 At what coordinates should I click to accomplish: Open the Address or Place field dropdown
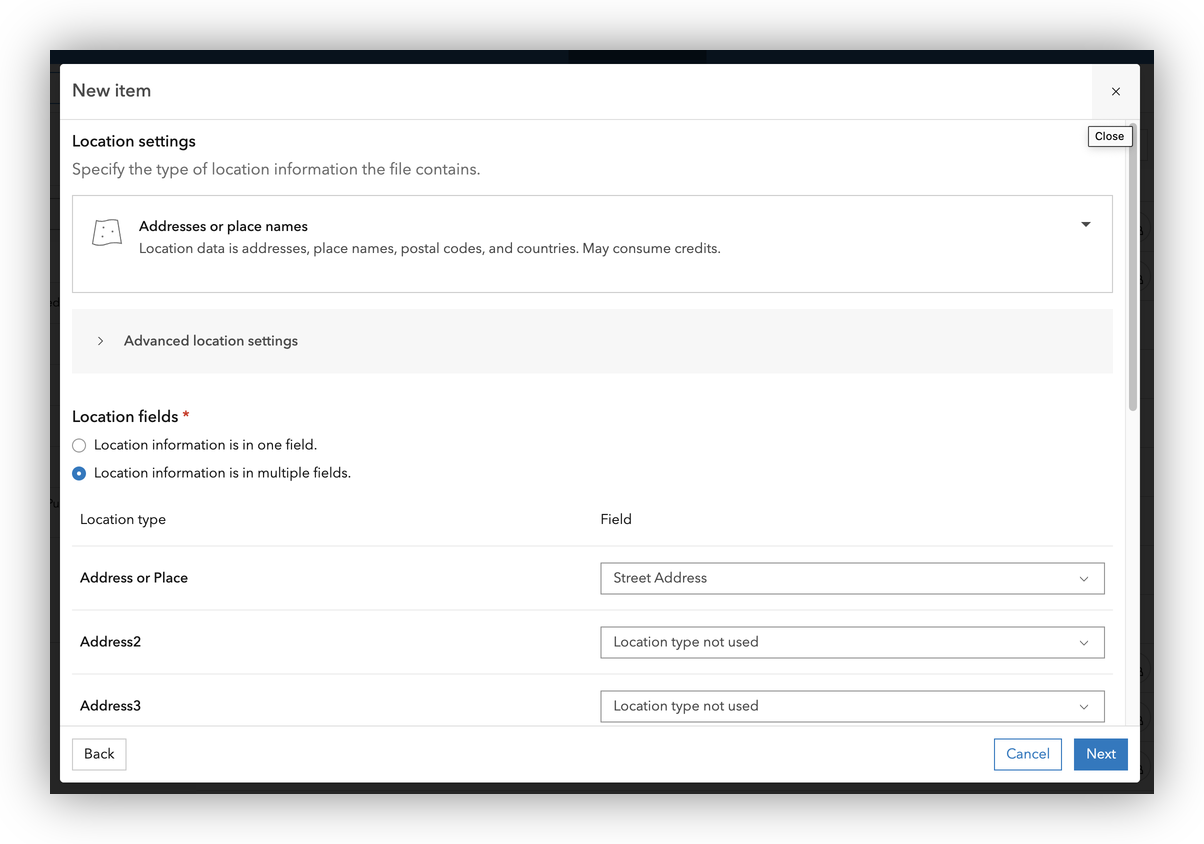(851, 578)
